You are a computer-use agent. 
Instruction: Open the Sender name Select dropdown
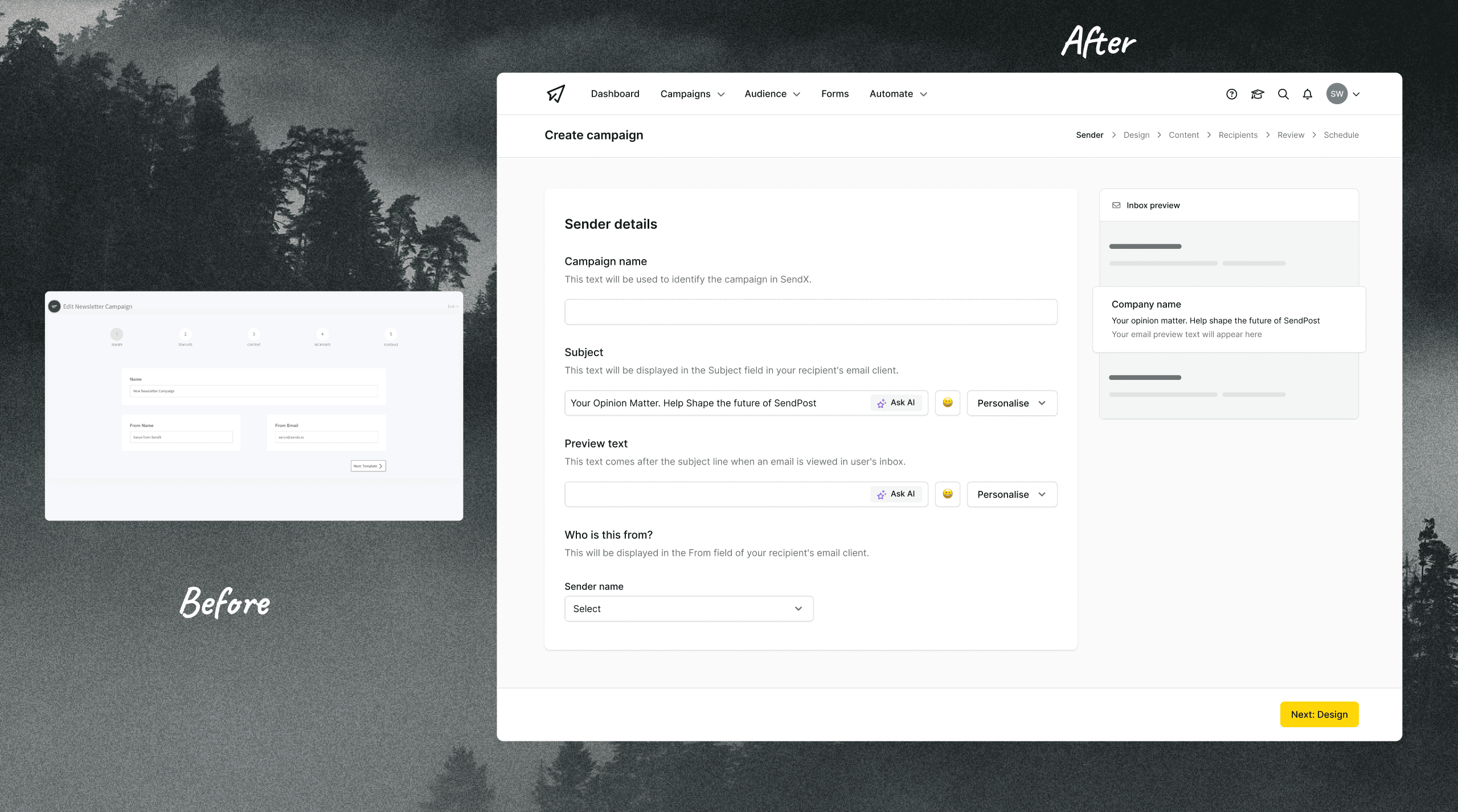688,609
